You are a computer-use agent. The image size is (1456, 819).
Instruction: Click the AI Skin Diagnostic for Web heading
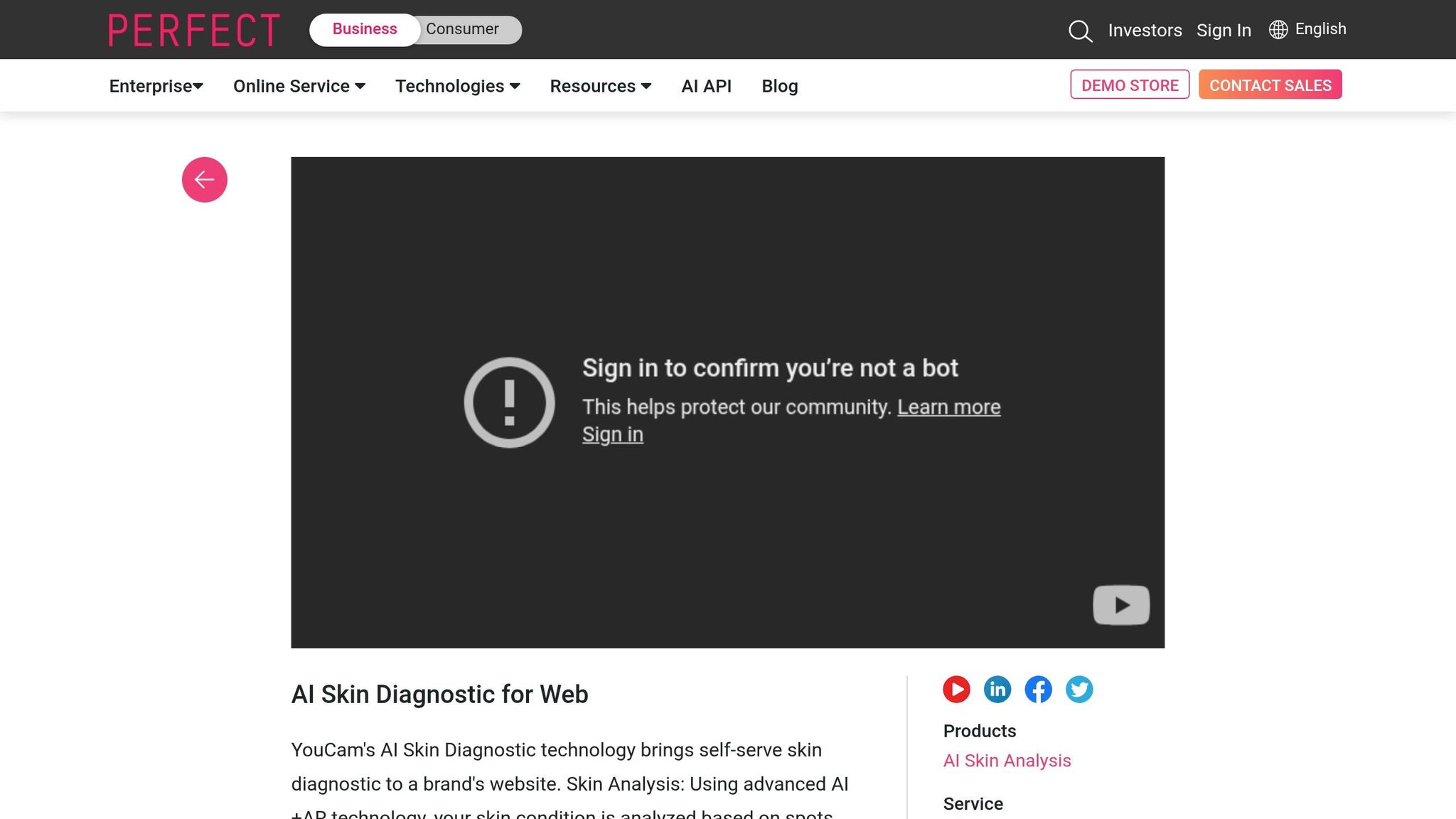pyautogui.click(x=439, y=695)
